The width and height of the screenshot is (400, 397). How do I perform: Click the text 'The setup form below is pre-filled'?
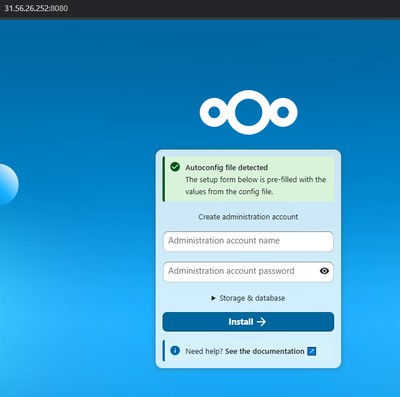point(241,180)
